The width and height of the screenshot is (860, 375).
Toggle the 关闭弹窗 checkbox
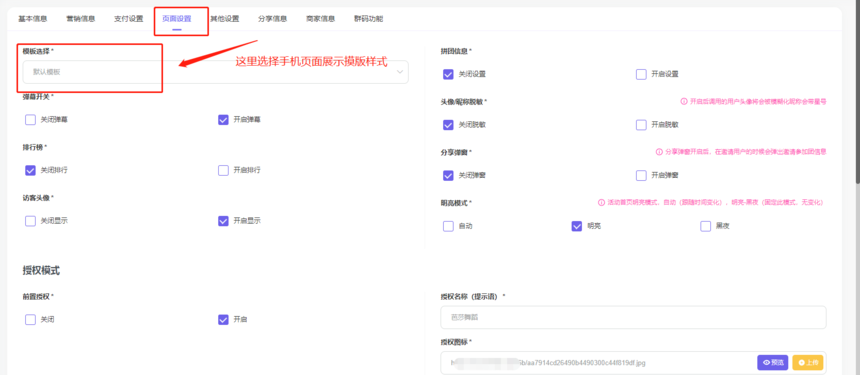(x=448, y=175)
